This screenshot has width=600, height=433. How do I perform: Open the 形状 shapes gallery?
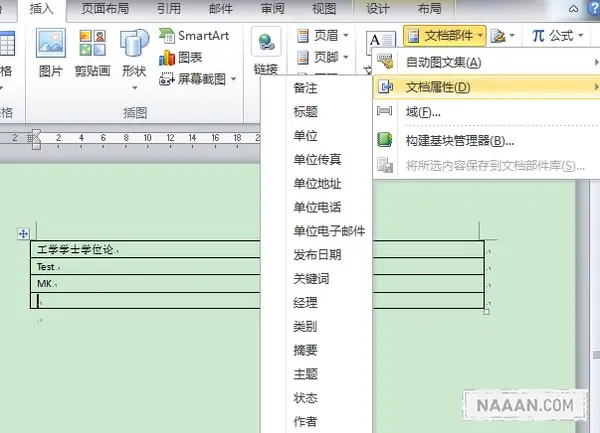coord(134,52)
